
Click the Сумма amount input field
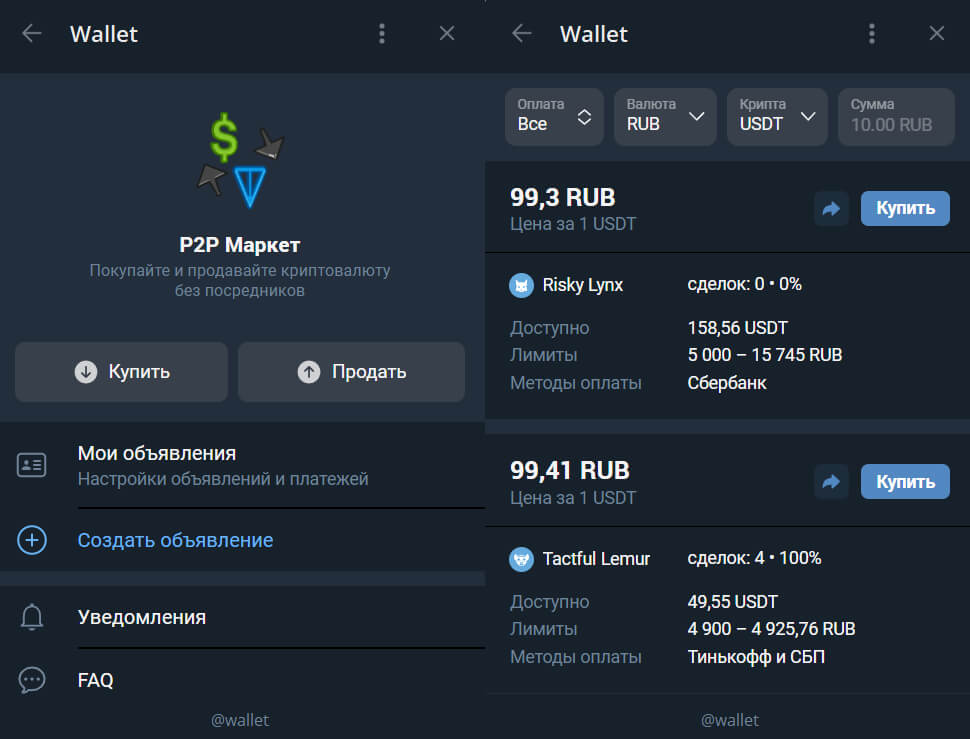(x=895, y=117)
